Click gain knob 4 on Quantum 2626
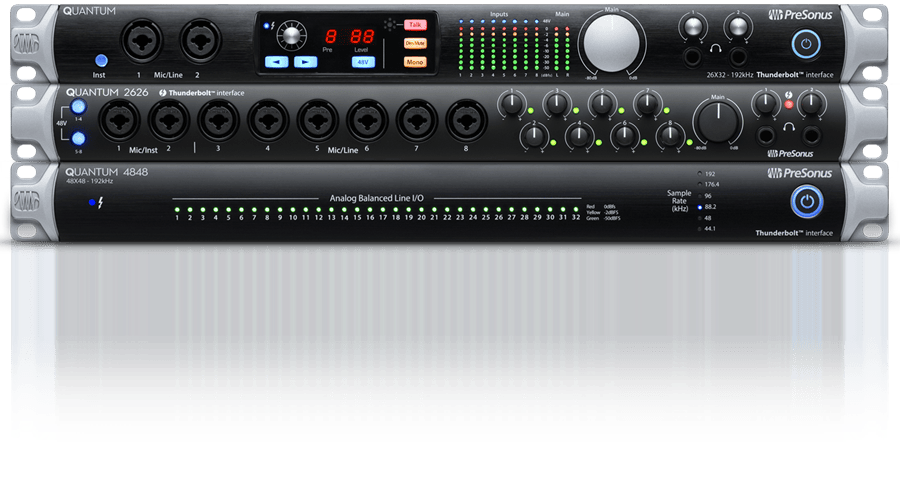 click(580, 136)
